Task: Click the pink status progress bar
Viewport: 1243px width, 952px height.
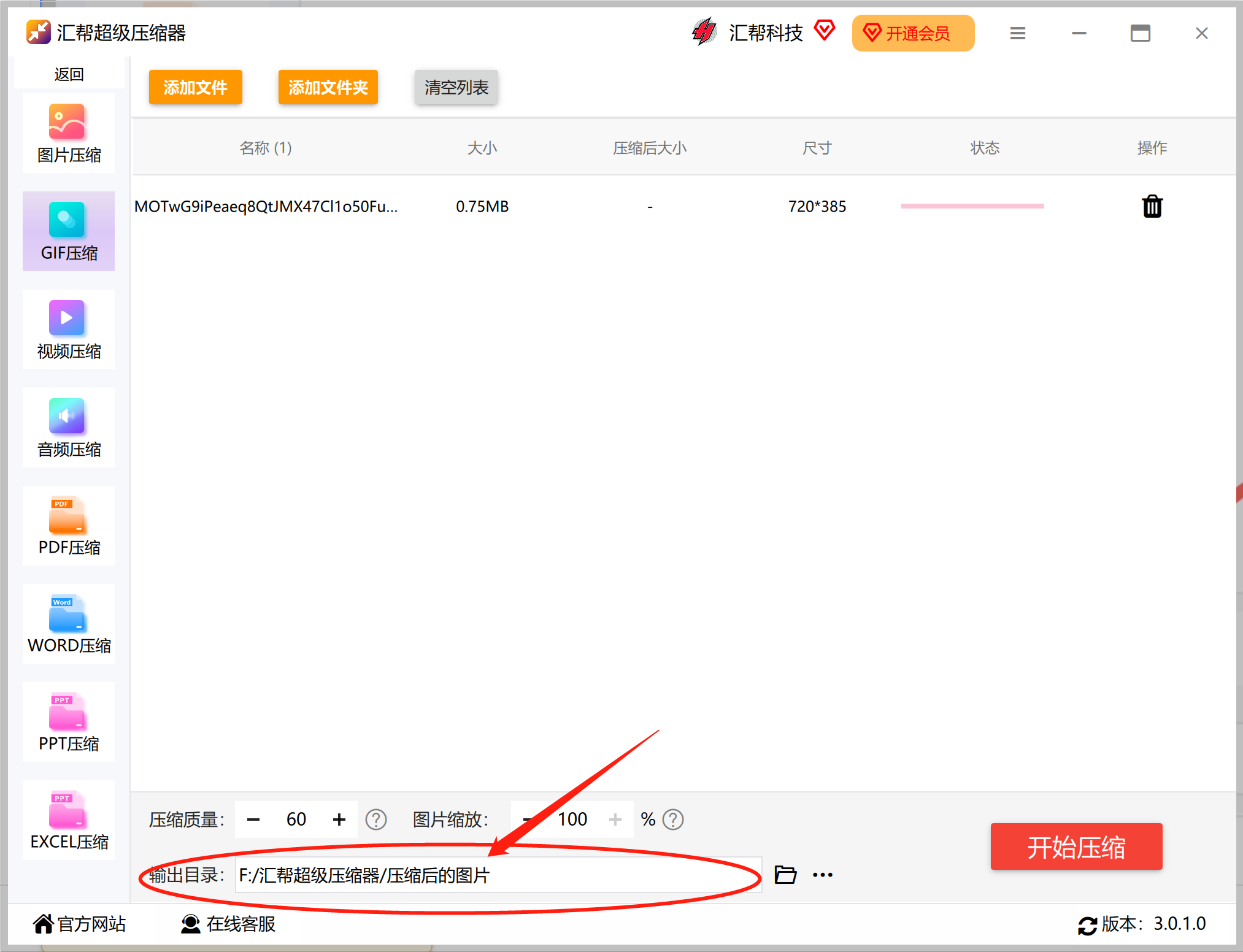Action: click(x=972, y=206)
